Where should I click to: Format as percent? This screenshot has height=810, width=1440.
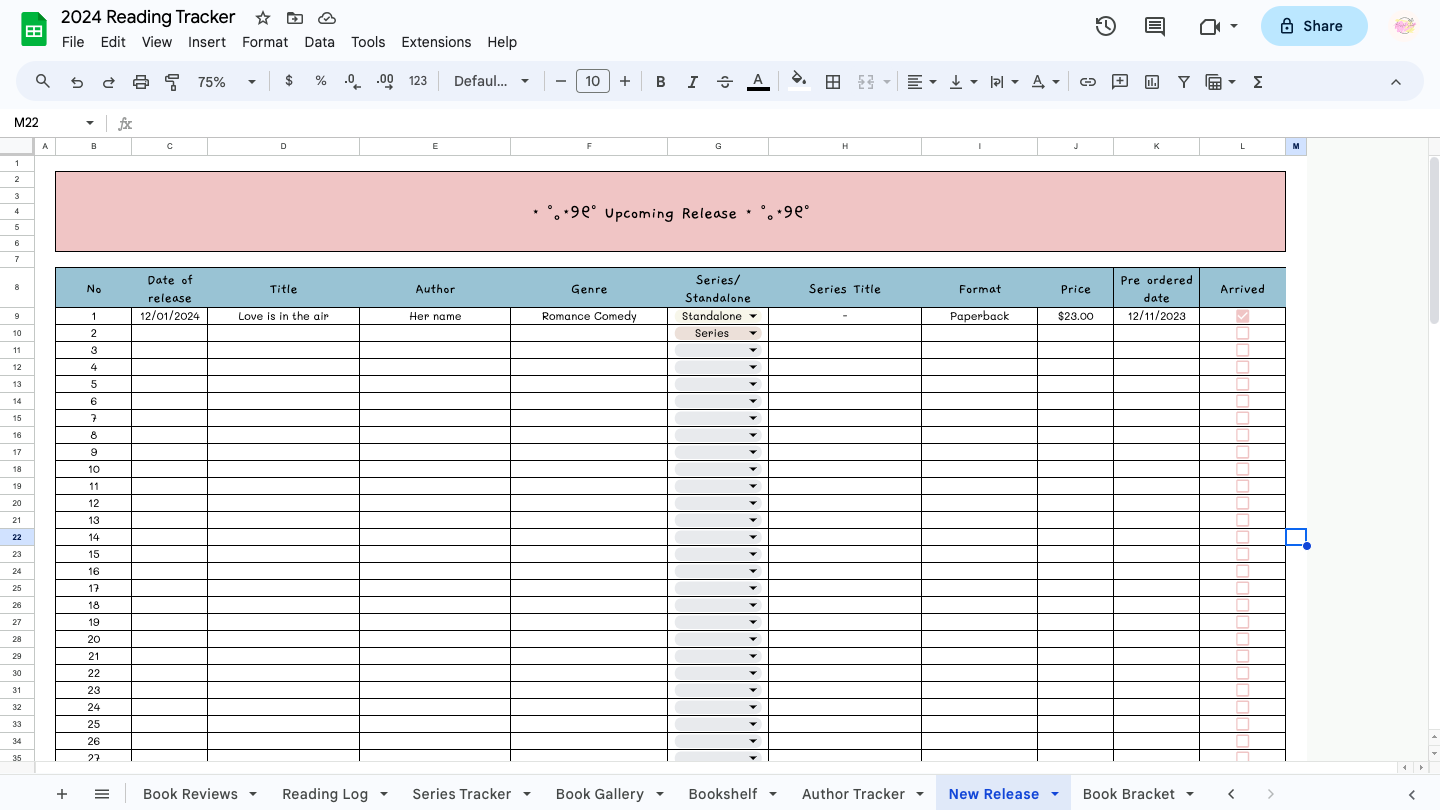click(x=321, y=81)
